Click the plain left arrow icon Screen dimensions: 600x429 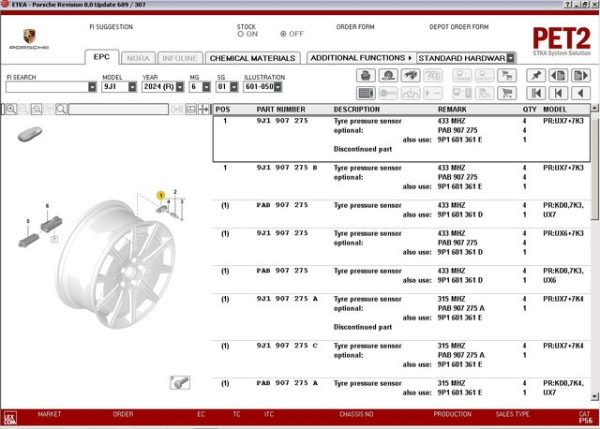coord(580,93)
